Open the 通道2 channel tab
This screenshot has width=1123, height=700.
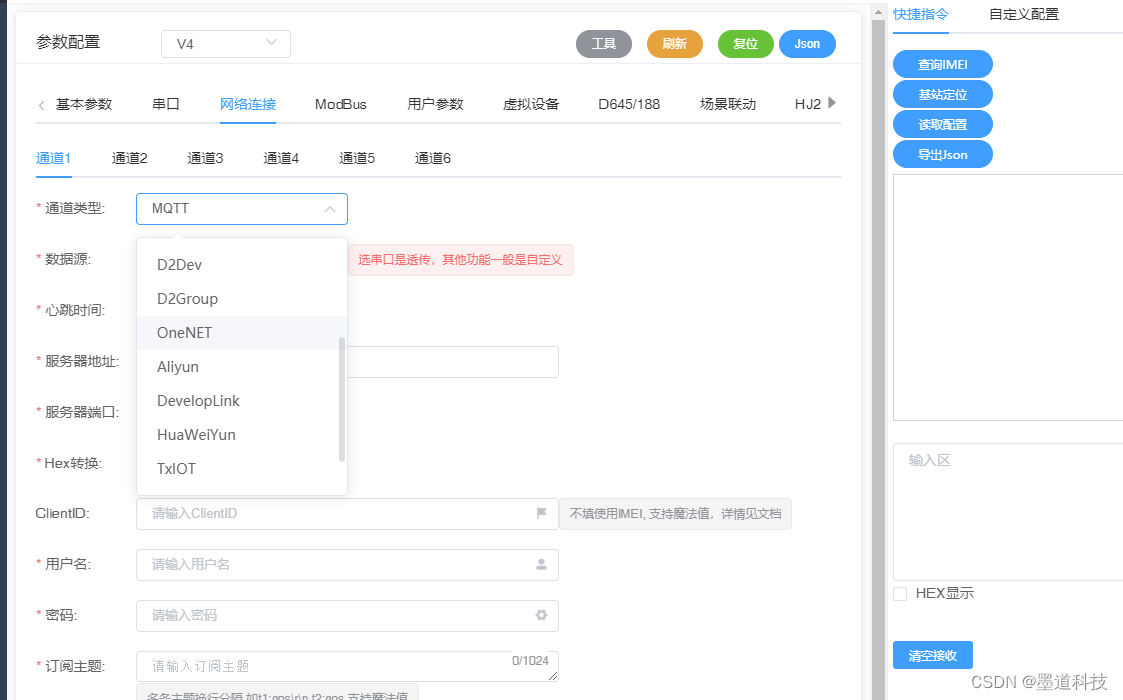(x=129, y=157)
